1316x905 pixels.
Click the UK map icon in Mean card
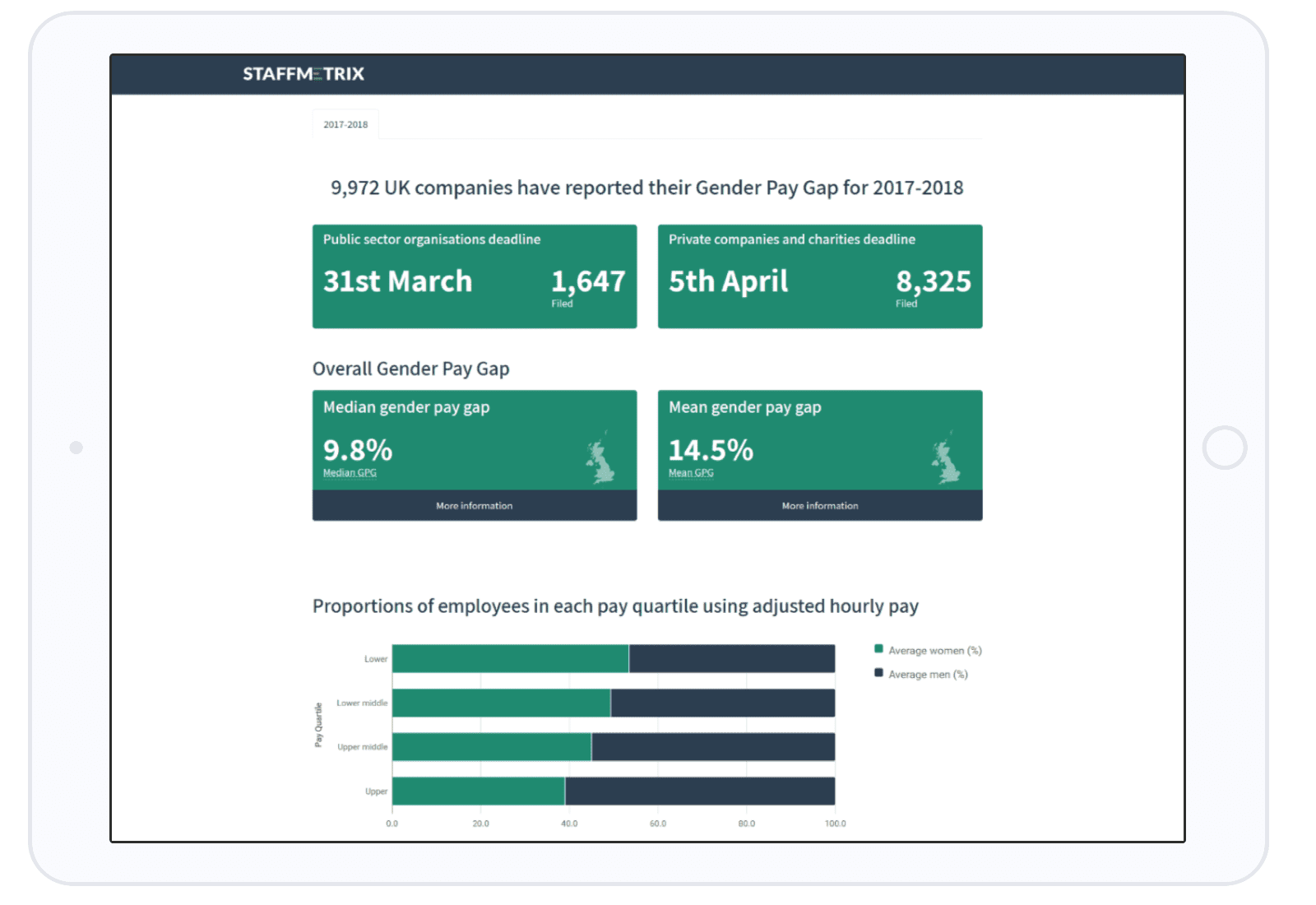coord(945,457)
